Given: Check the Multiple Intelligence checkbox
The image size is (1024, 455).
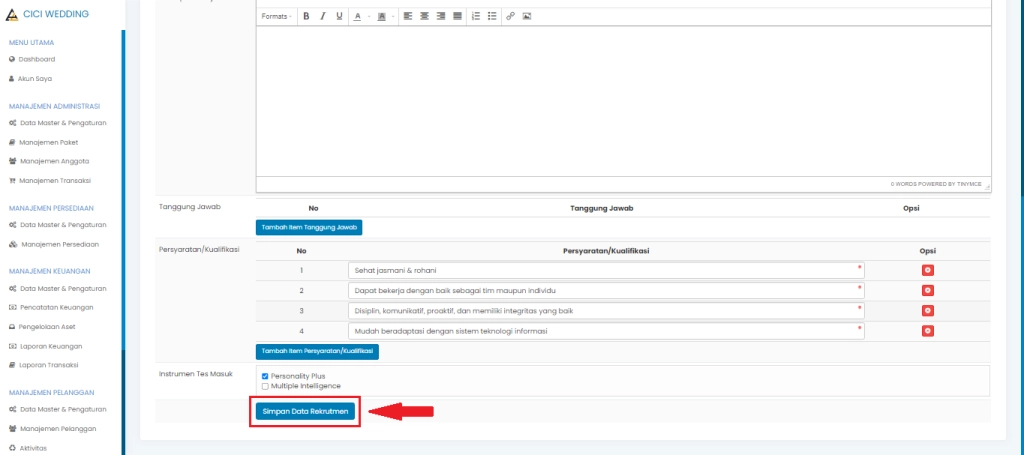Looking at the screenshot, I should coord(265,386).
